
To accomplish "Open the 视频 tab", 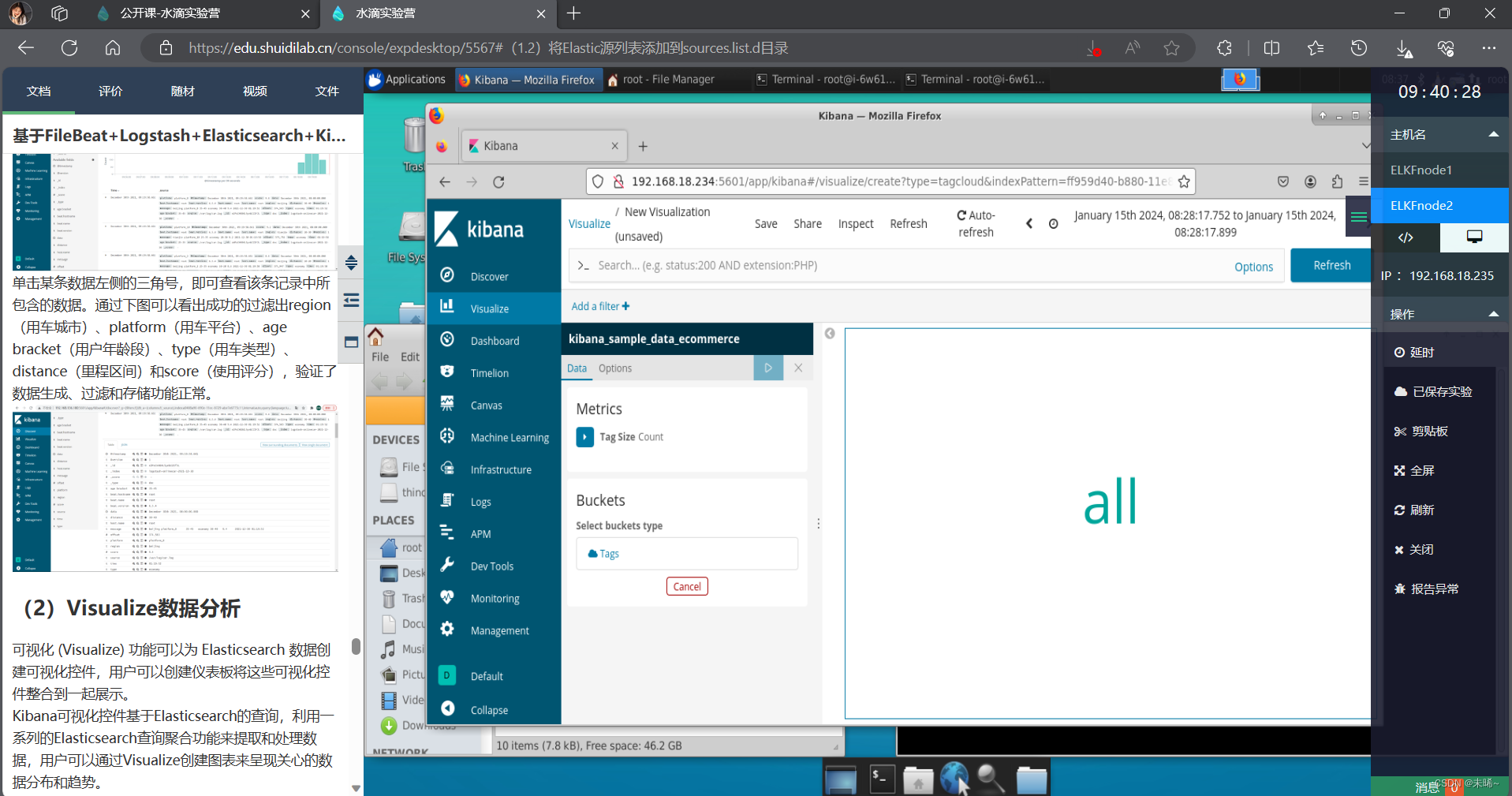I will click(255, 92).
